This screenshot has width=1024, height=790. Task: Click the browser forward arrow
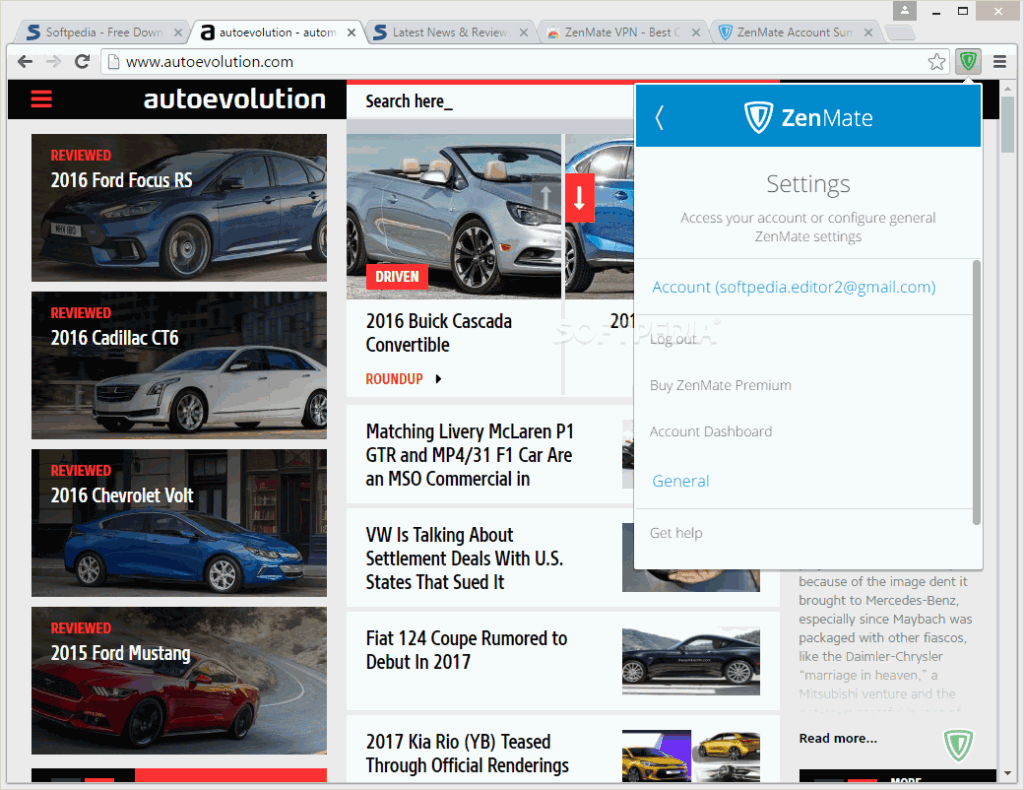click(54, 61)
